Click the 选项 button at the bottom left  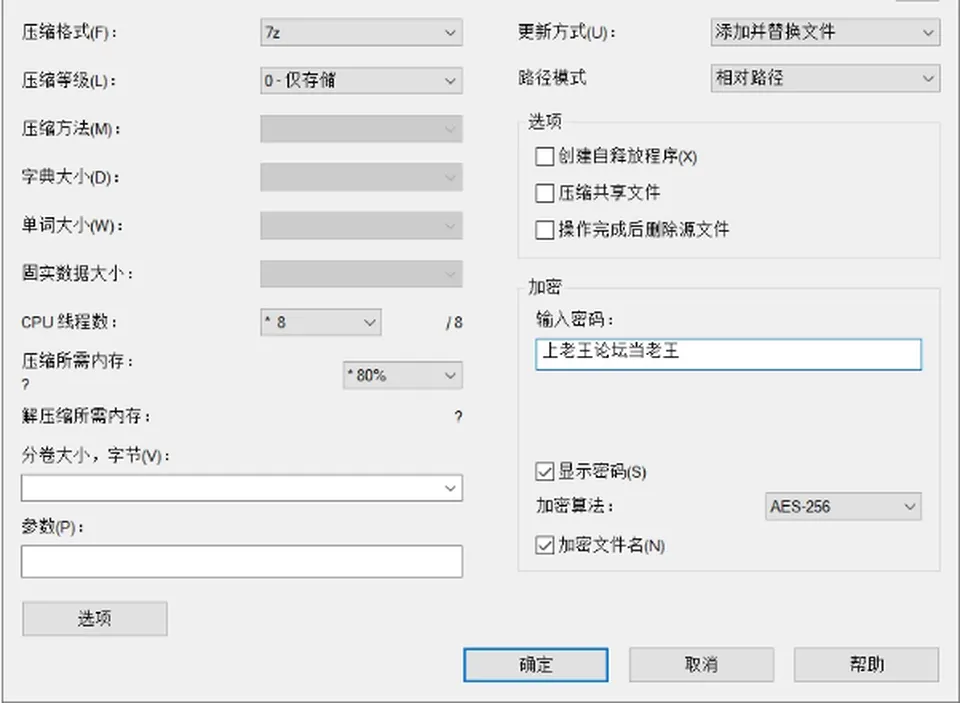pyautogui.click(x=95, y=618)
